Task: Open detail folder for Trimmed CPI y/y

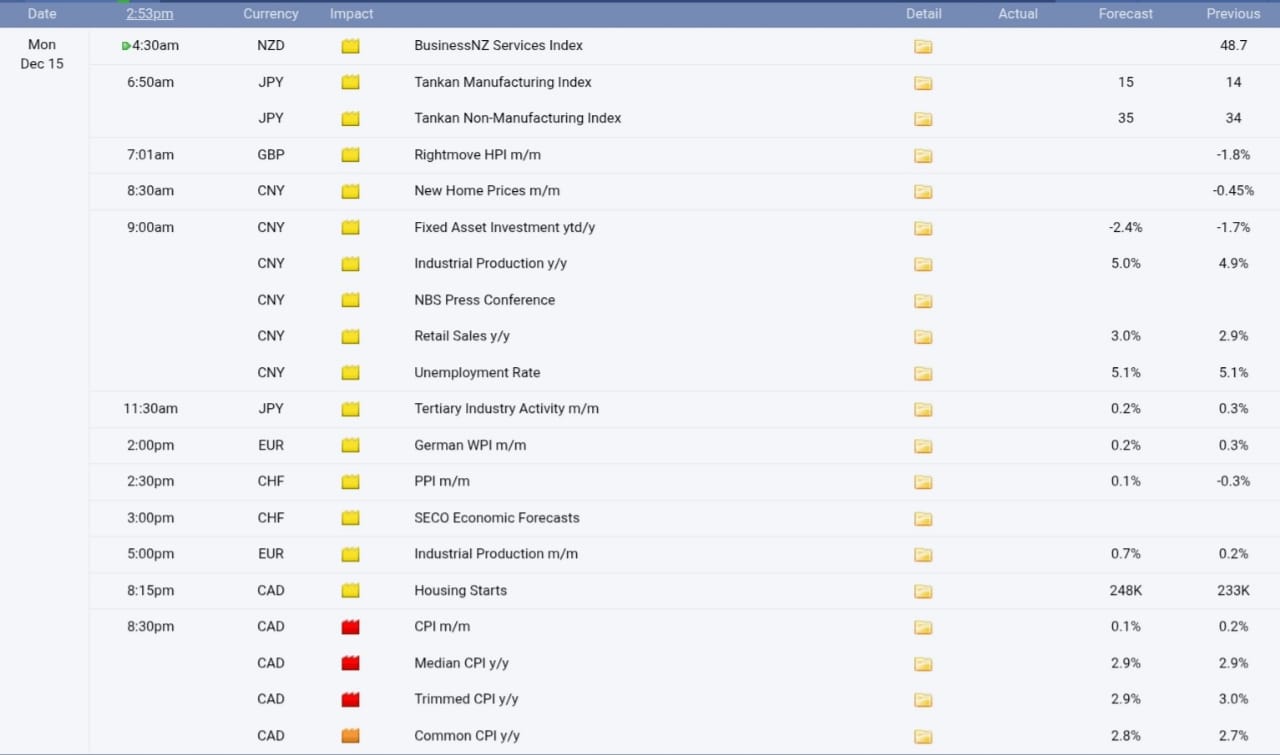Action: (x=922, y=700)
